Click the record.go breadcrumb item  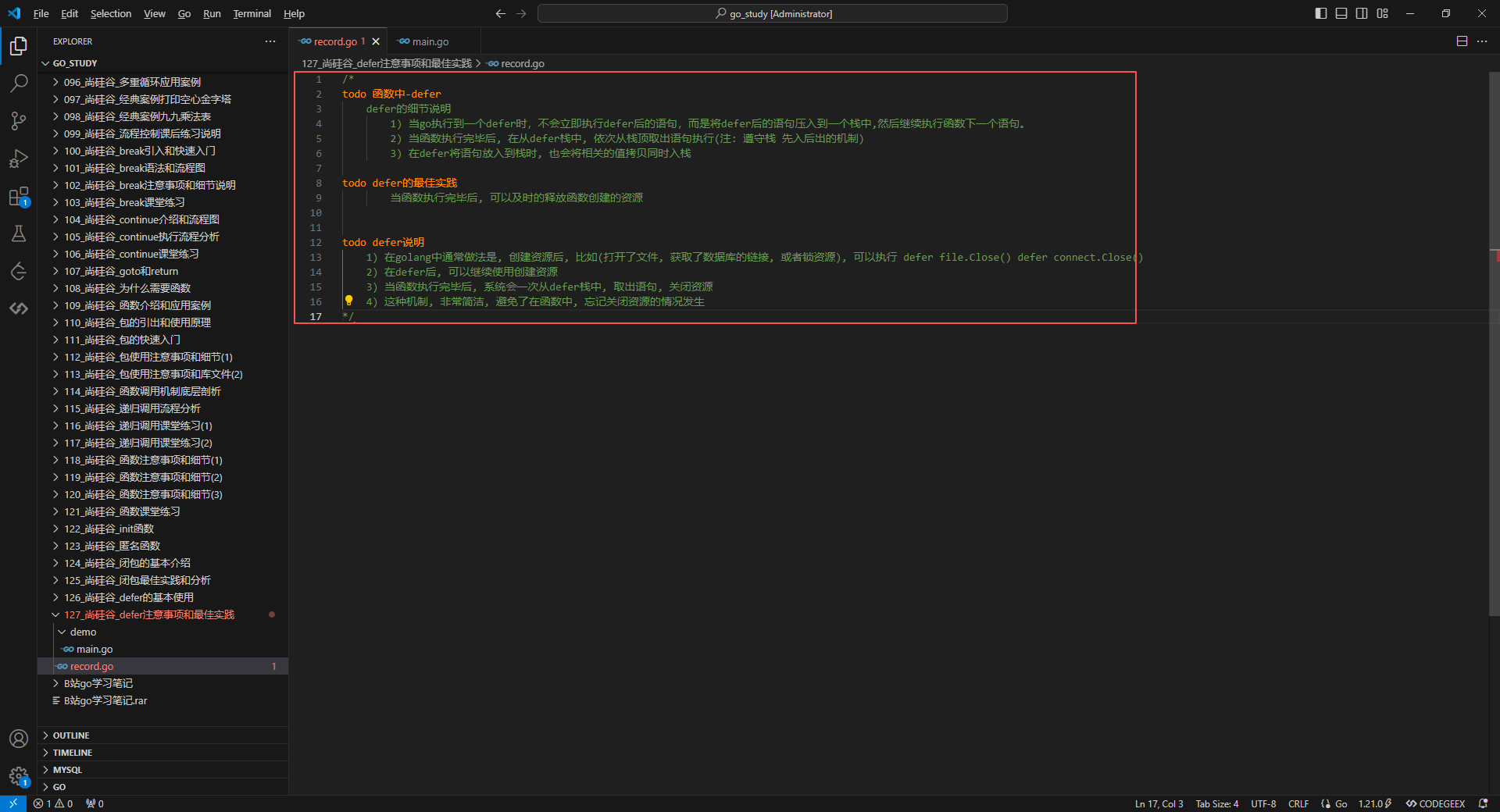pyautogui.click(x=516, y=63)
